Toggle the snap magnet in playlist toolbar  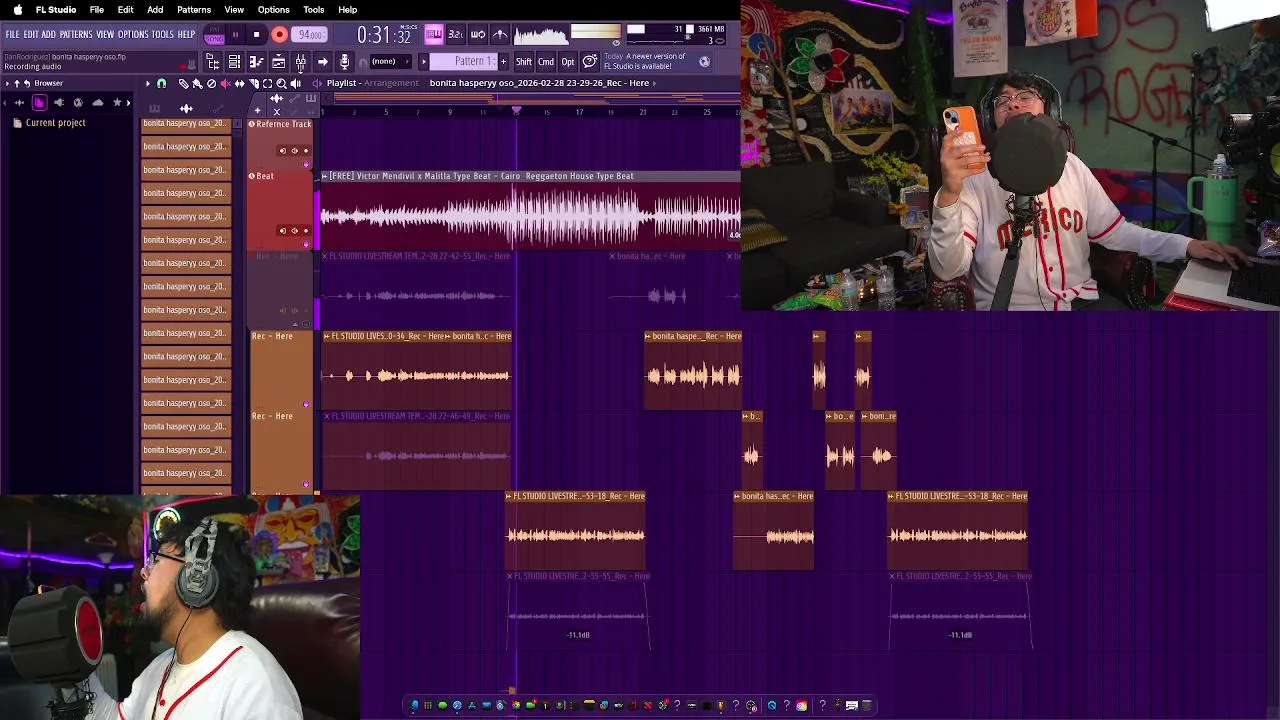click(162, 83)
